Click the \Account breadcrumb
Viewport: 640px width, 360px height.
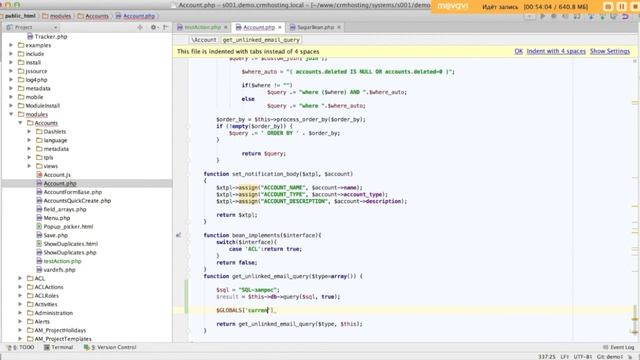tap(204, 40)
